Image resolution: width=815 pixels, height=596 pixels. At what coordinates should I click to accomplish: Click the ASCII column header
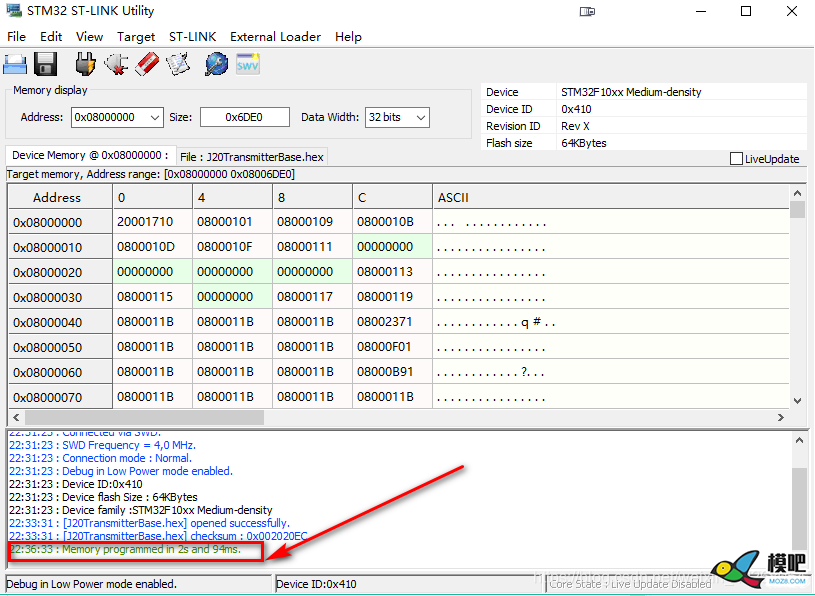pyautogui.click(x=611, y=197)
